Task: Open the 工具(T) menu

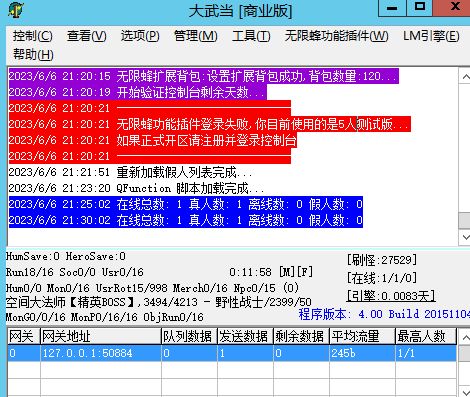Action: 251,36
